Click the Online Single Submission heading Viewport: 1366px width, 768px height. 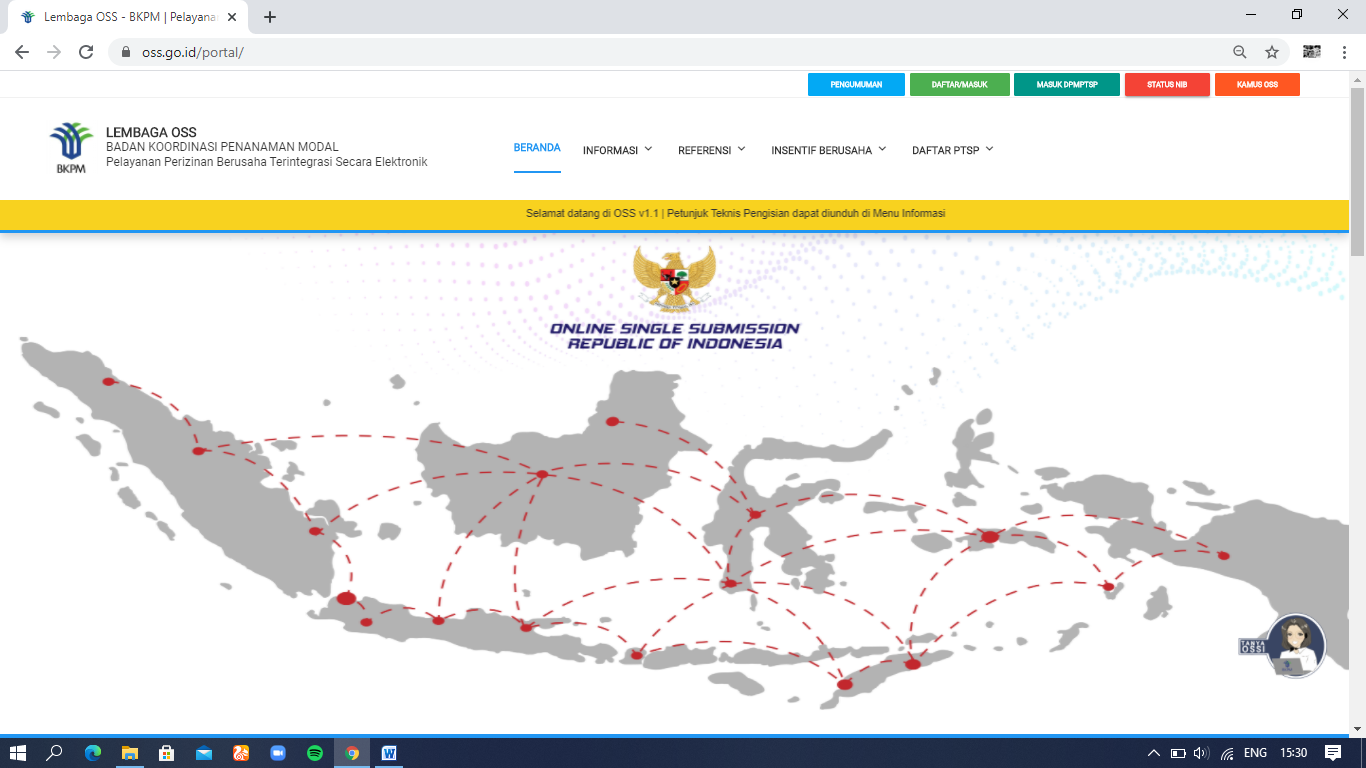(675, 336)
